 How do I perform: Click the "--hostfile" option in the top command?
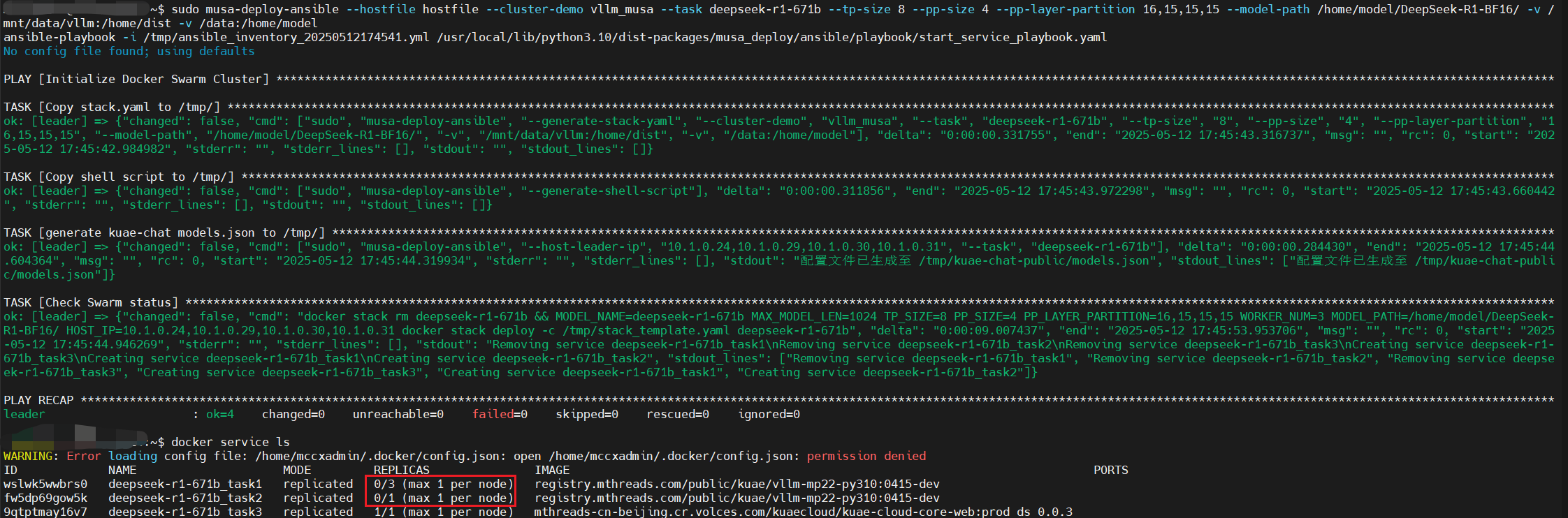[381, 9]
